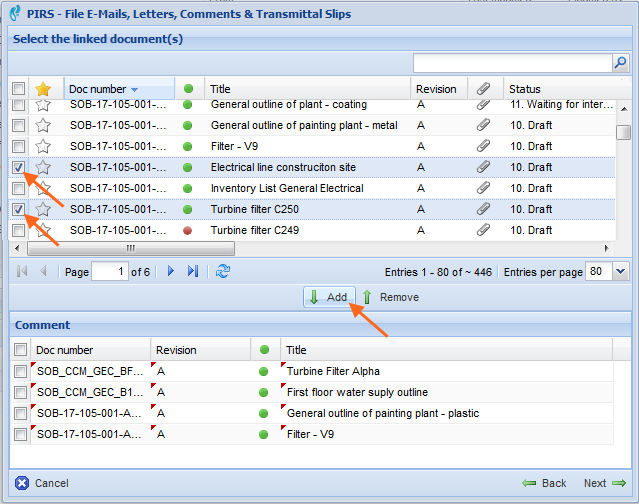639x504 pixels.
Task: Select '11. Waiting for inter...' status cell
Action: click(x=562, y=104)
